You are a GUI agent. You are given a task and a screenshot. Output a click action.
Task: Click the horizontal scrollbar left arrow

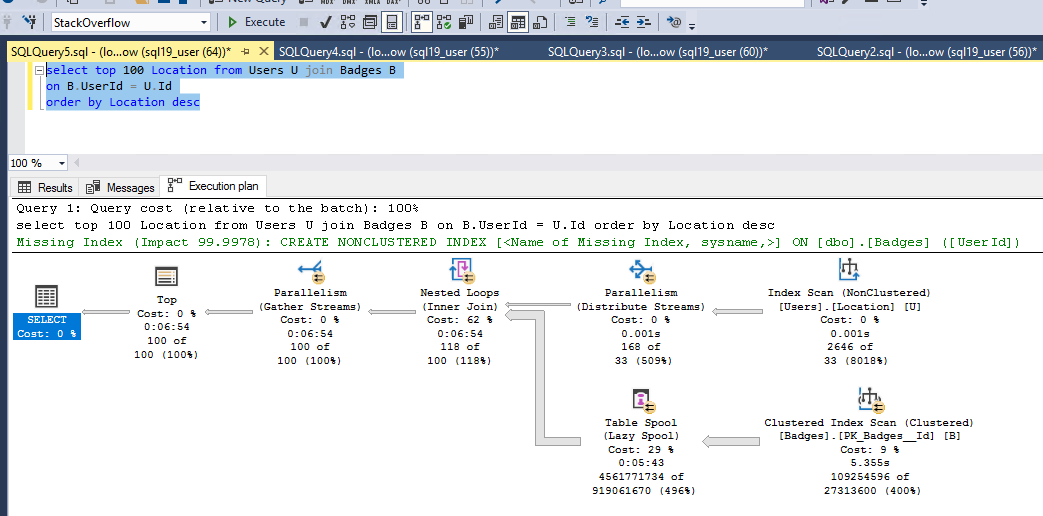coord(76,163)
